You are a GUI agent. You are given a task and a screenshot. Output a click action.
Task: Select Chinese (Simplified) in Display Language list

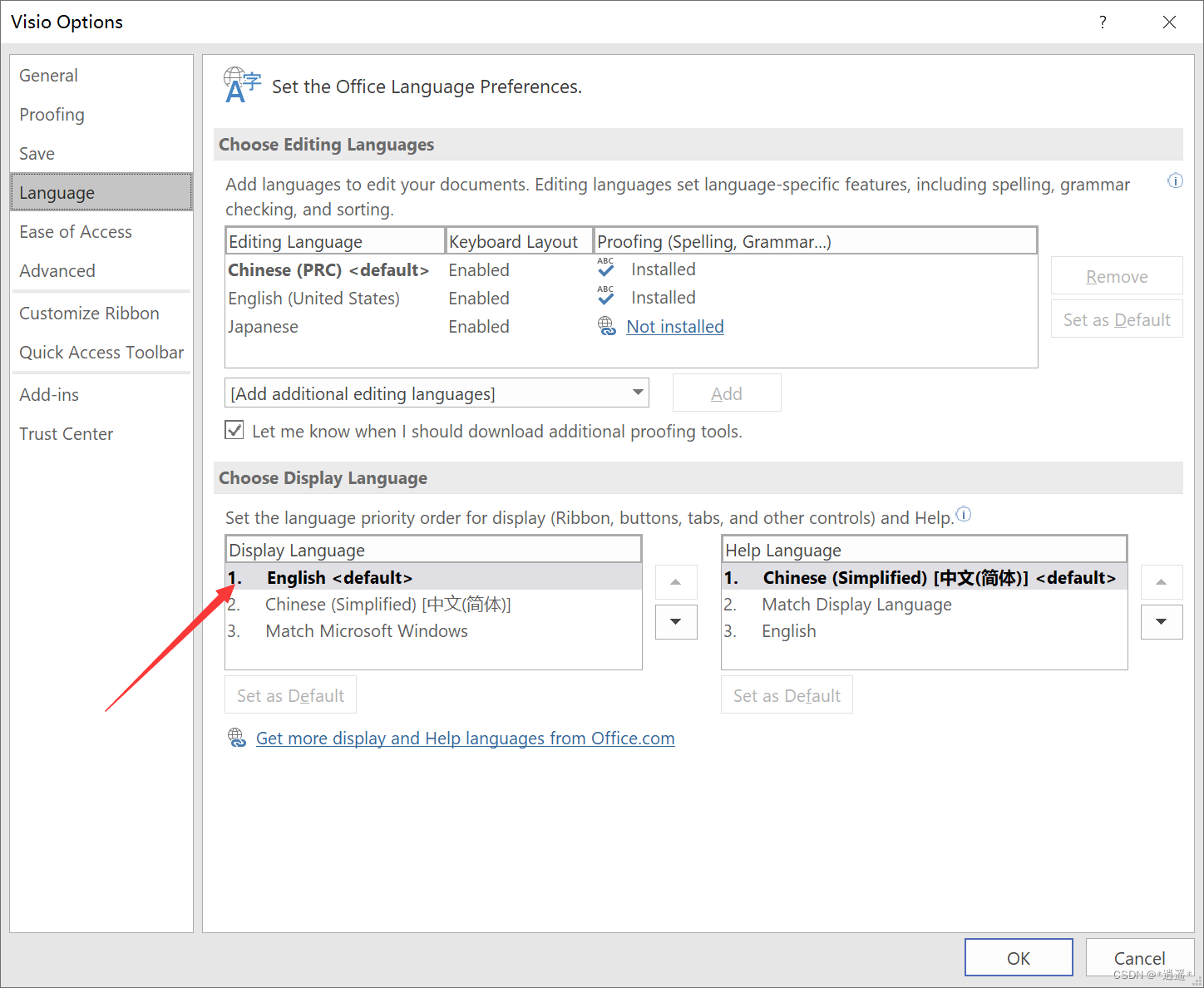[x=433, y=605]
